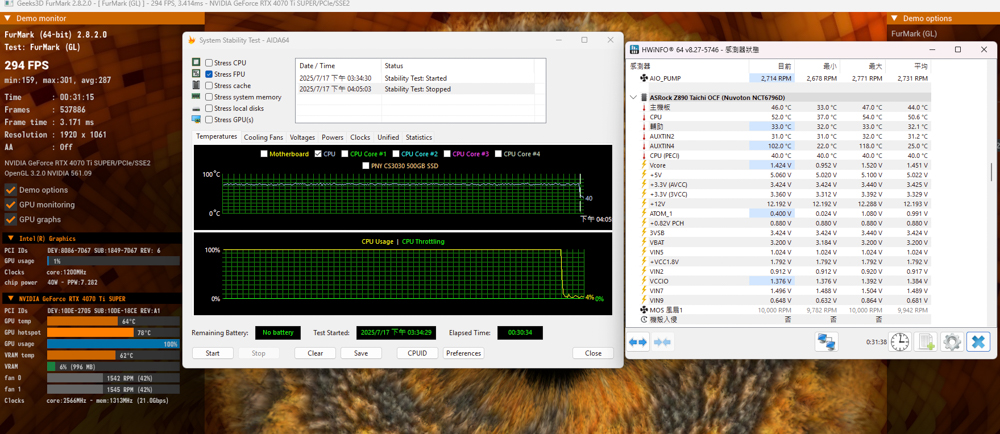Toggle FurMark GPU monitoring checkbox
This screenshot has height=434, width=1000.
[10, 205]
